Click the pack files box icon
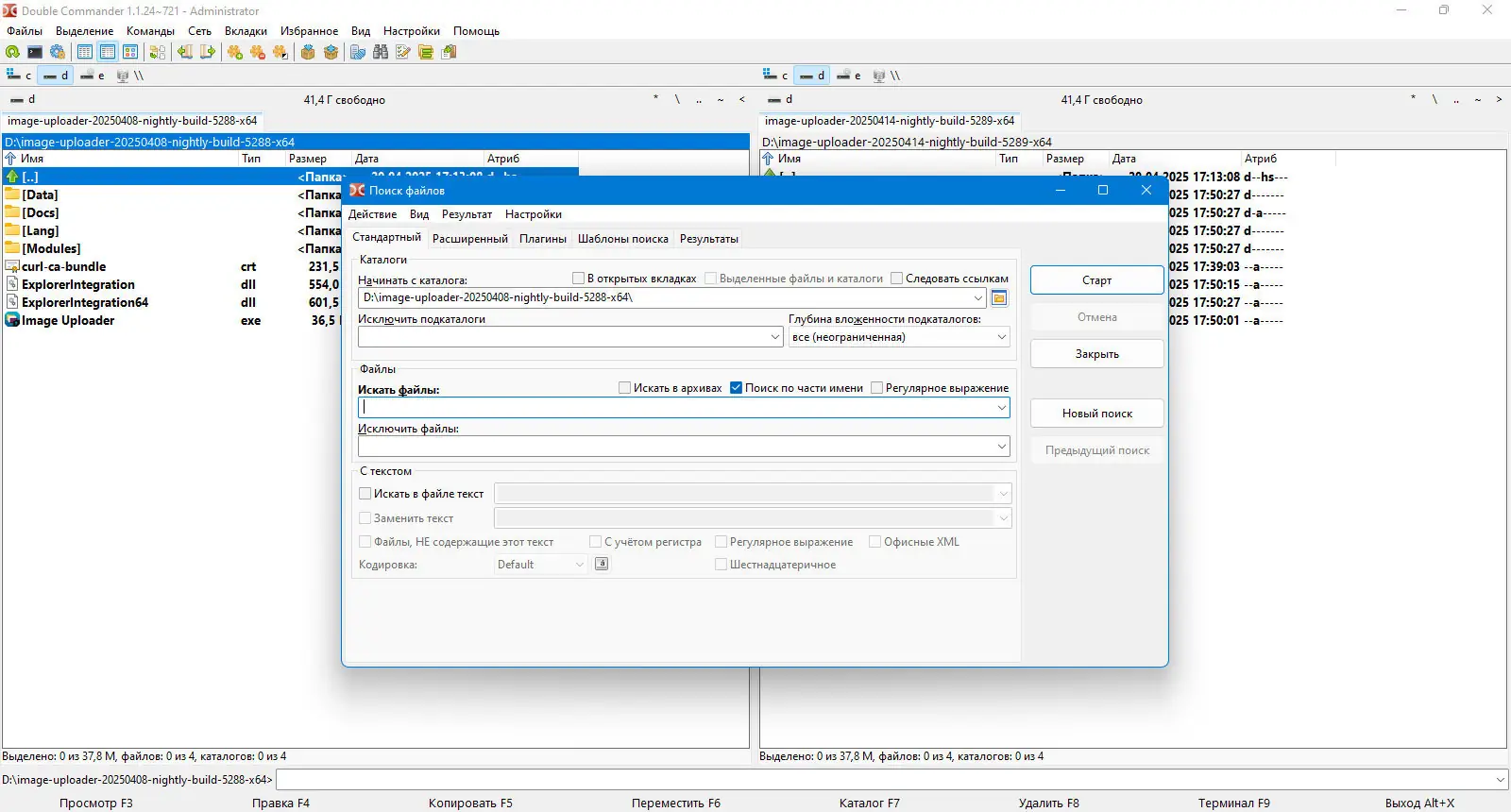The image size is (1511, 812). (x=308, y=52)
